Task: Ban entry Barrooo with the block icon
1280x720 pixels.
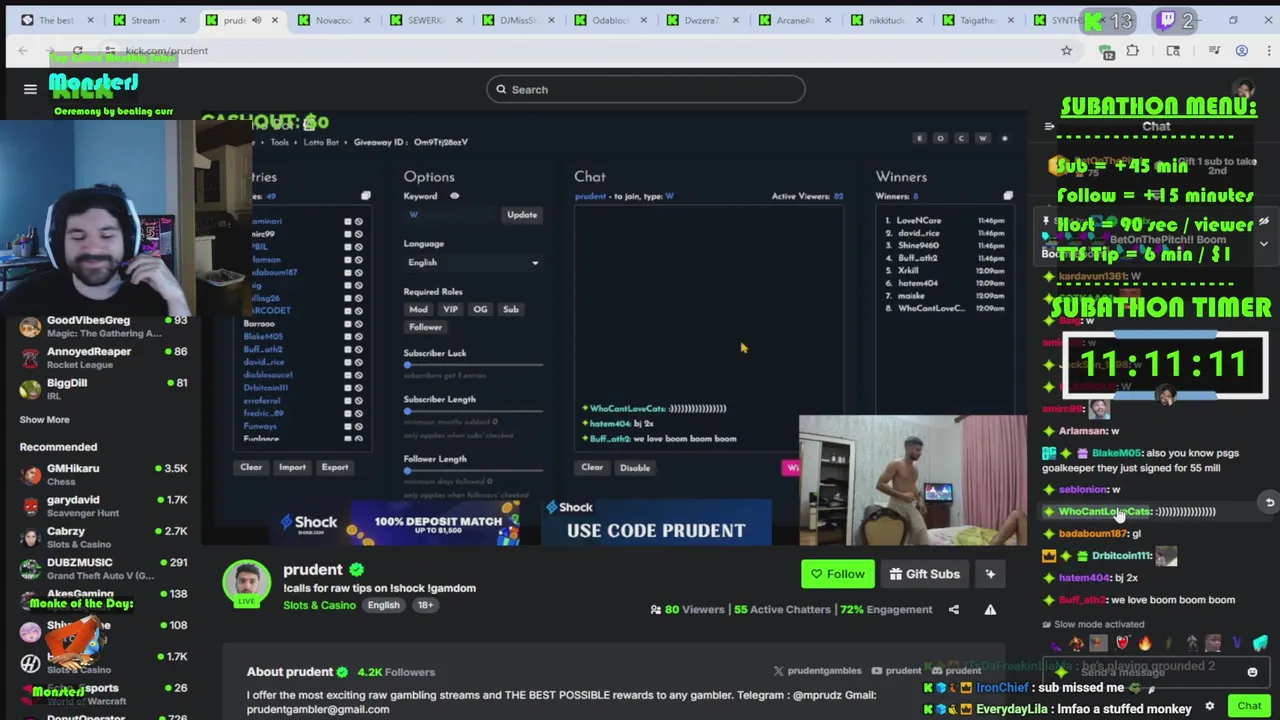Action: (358, 323)
